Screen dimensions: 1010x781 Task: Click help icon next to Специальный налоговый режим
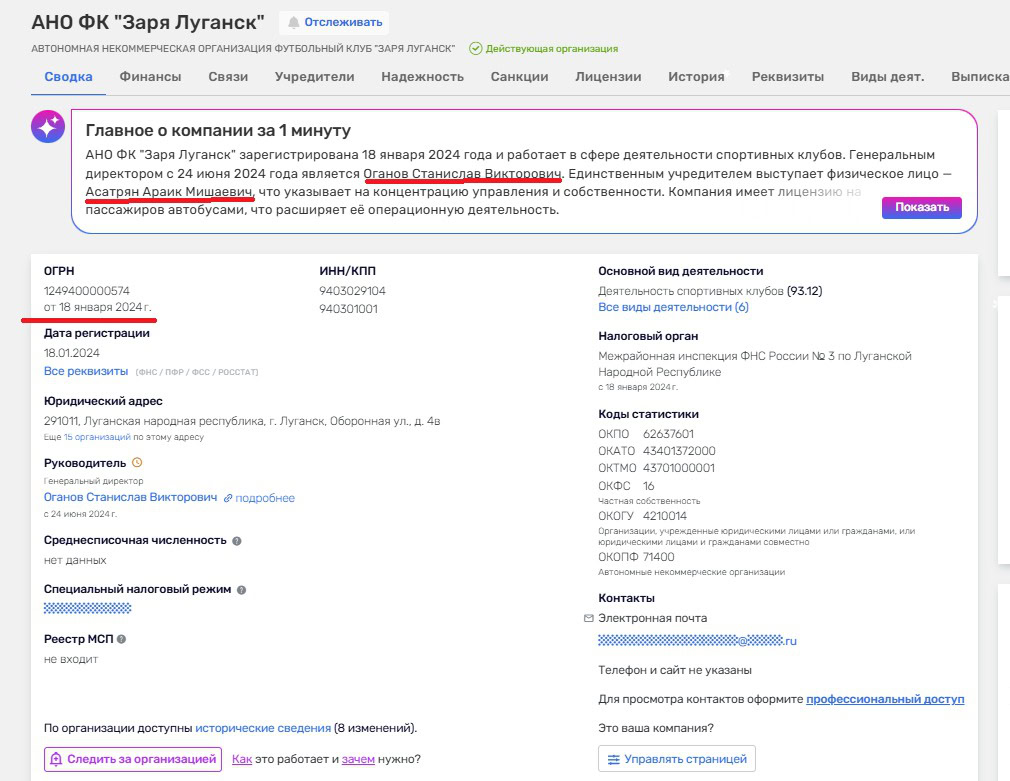pyautogui.click(x=242, y=590)
